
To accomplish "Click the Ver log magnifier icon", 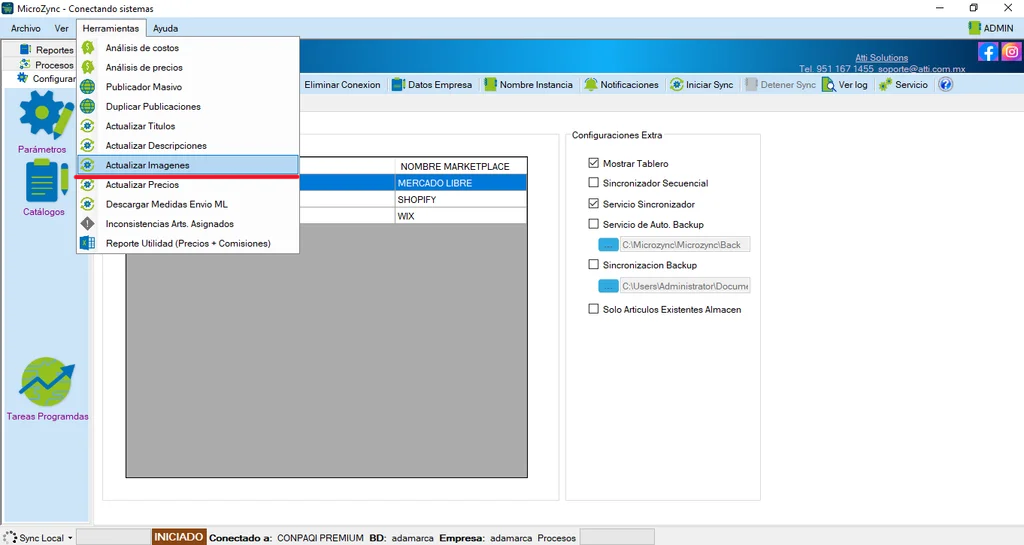I will [829, 85].
